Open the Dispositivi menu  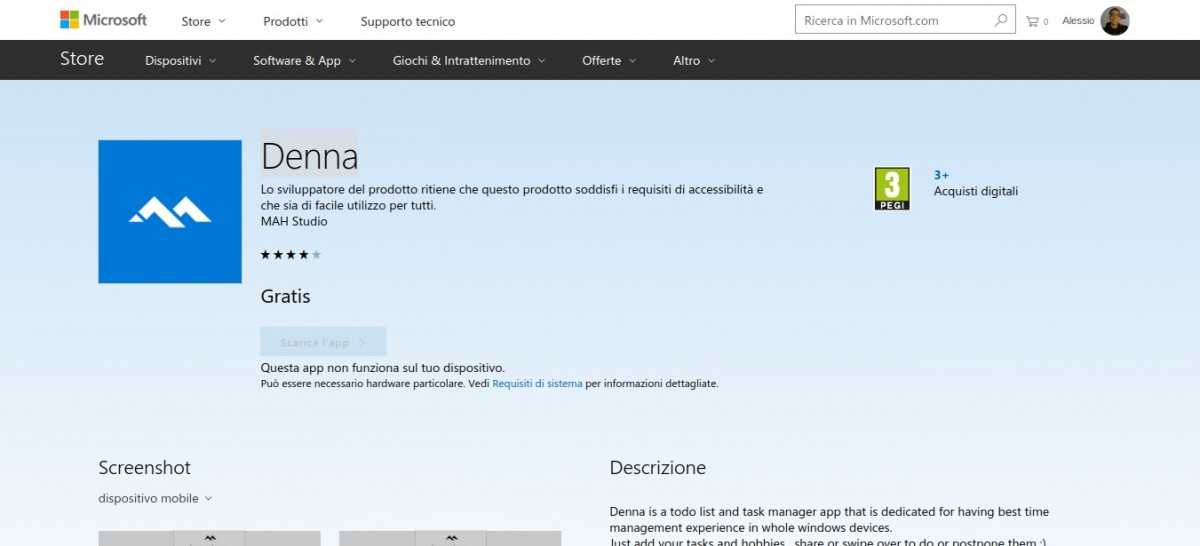pyautogui.click(x=180, y=61)
